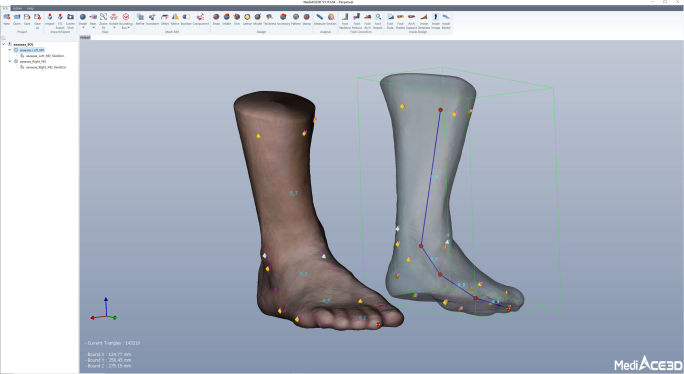Screen dimensions: 684x374
Task: Collapse the Left foot mesh tree node
Action: coord(10,50)
